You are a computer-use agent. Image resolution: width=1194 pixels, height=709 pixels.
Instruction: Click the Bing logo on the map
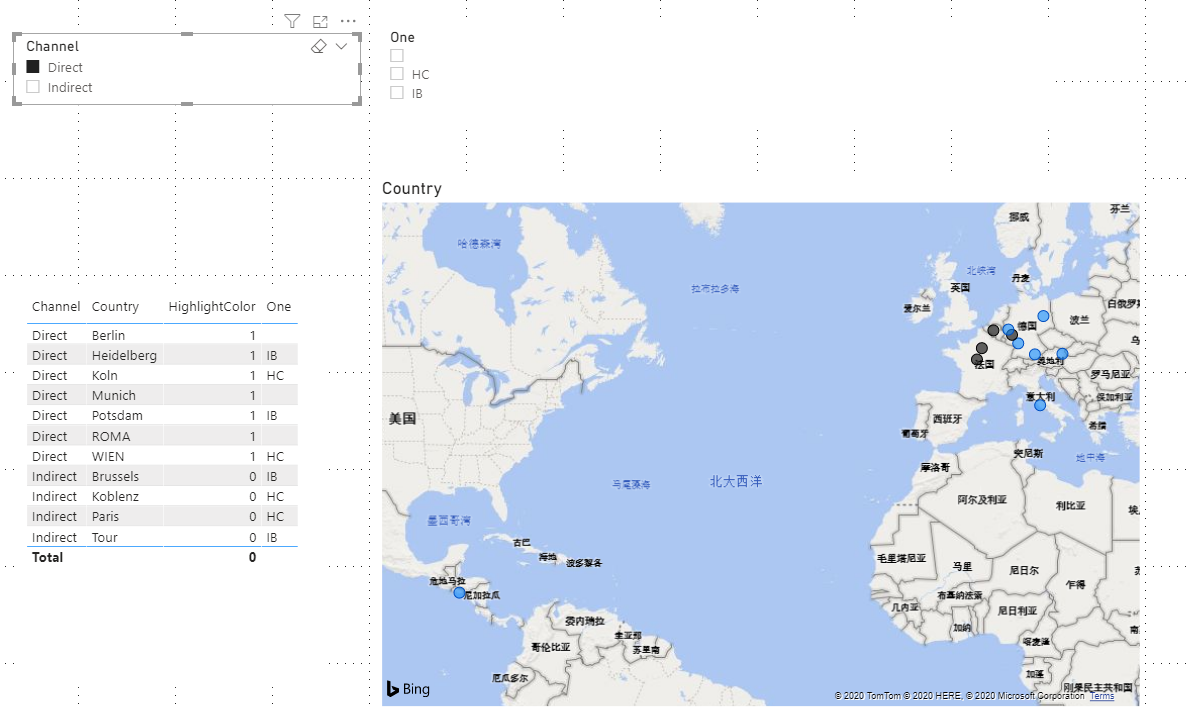point(408,688)
